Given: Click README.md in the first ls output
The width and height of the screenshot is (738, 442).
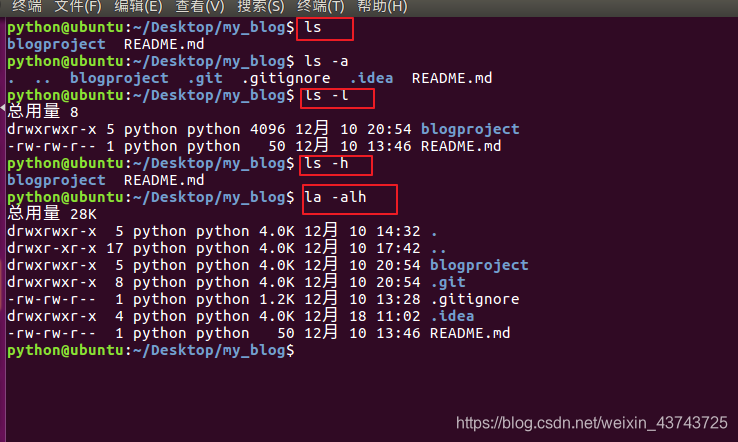Looking at the screenshot, I should [164, 44].
